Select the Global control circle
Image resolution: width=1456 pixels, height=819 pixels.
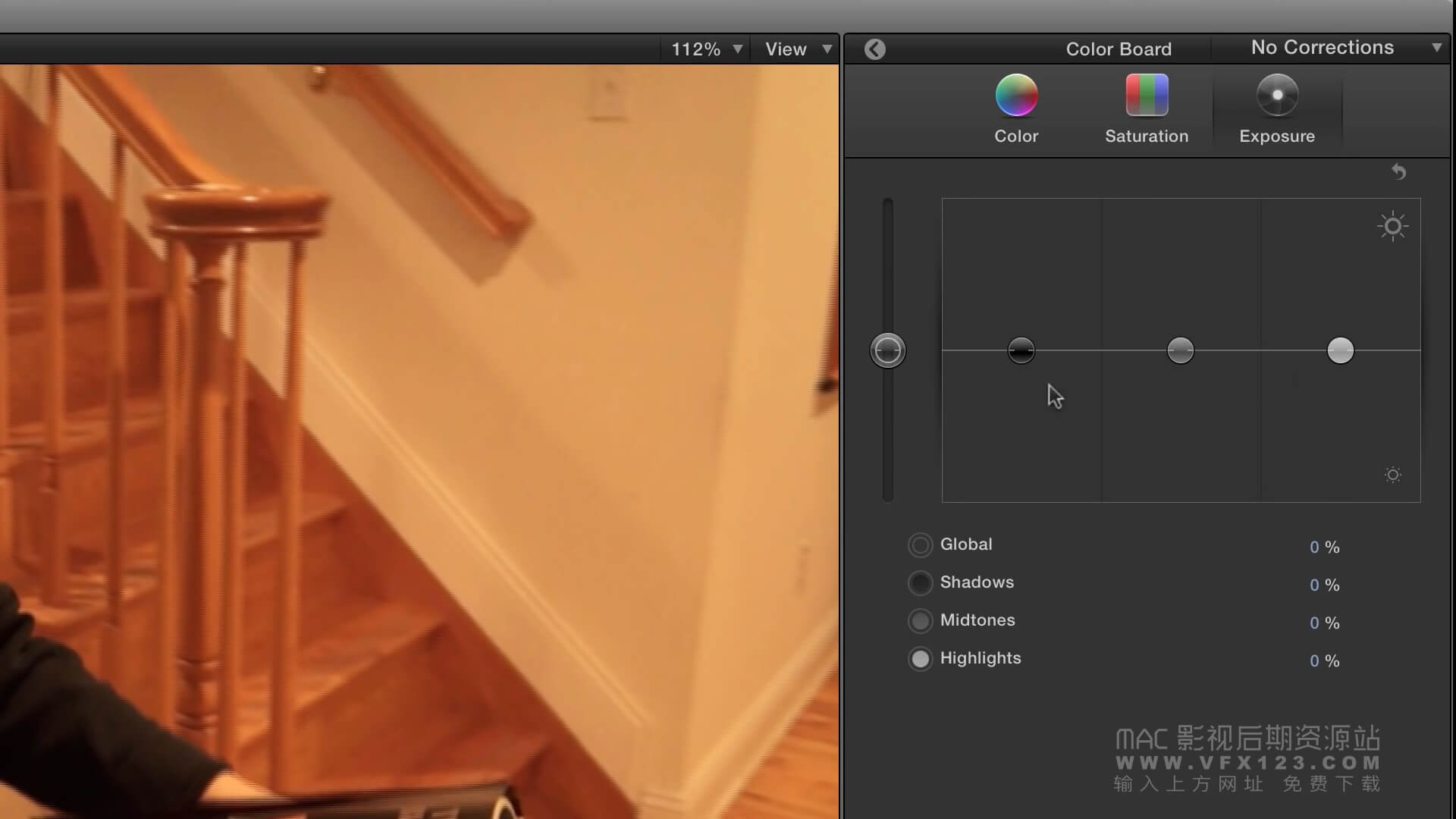[920, 544]
